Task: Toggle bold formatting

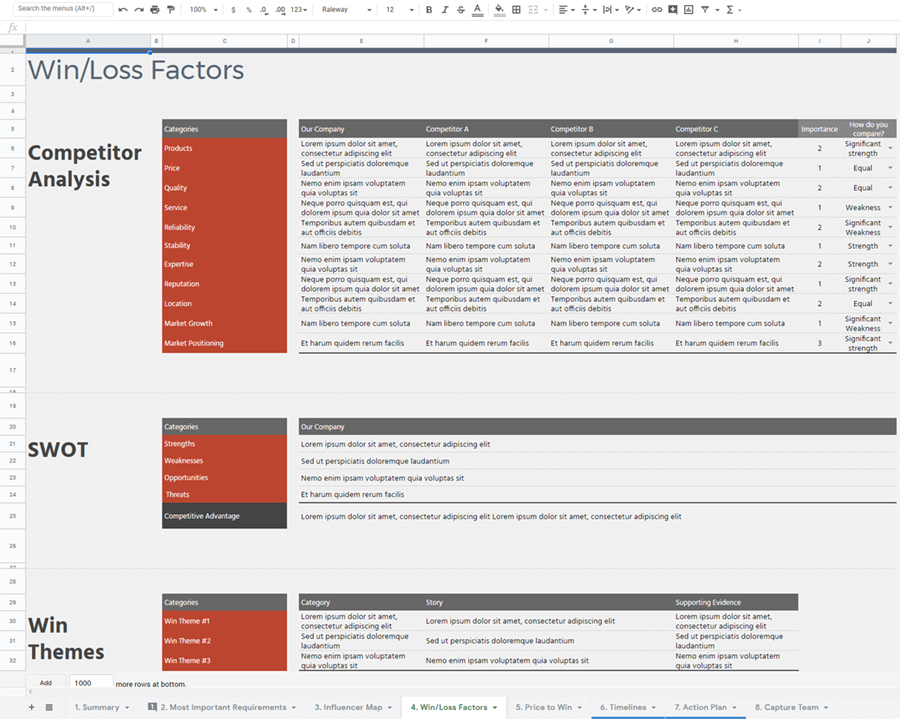Action: 429,9
